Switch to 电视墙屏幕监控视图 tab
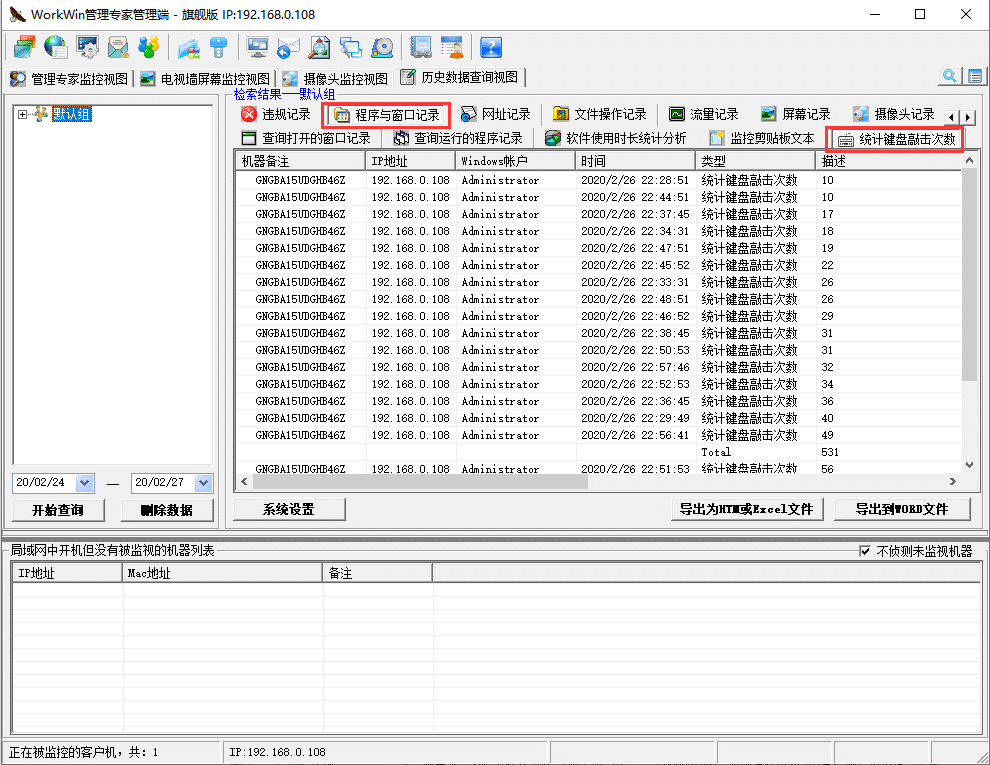The width and height of the screenshot is (990, 765). tap(205, 79)
